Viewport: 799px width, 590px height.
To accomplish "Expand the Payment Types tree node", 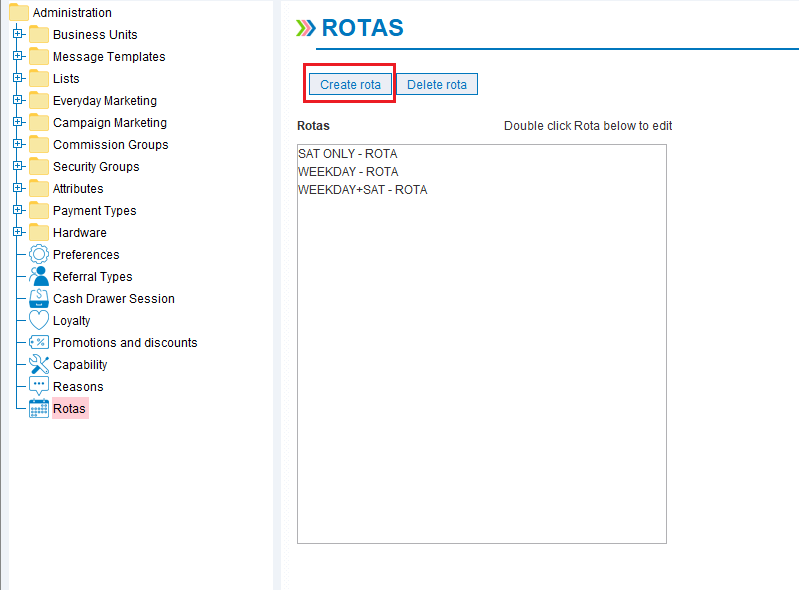I will [x=17, y=209].
